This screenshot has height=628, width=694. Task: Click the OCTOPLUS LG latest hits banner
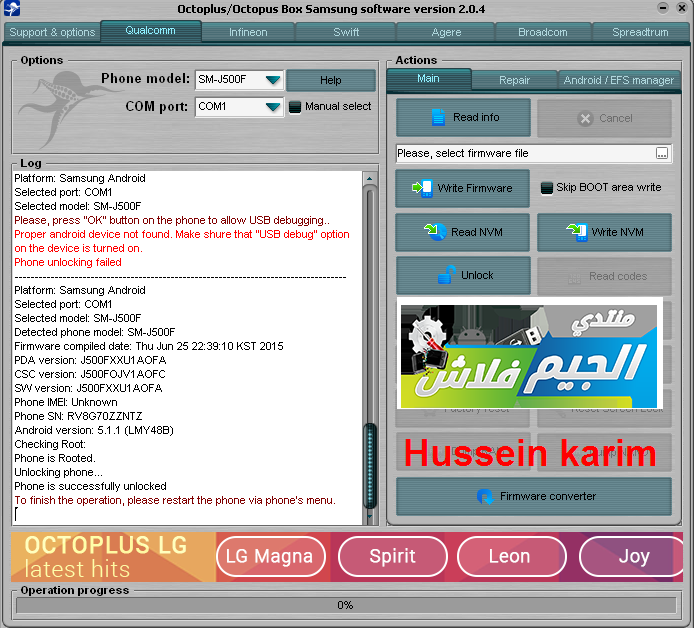coord(113,557)
